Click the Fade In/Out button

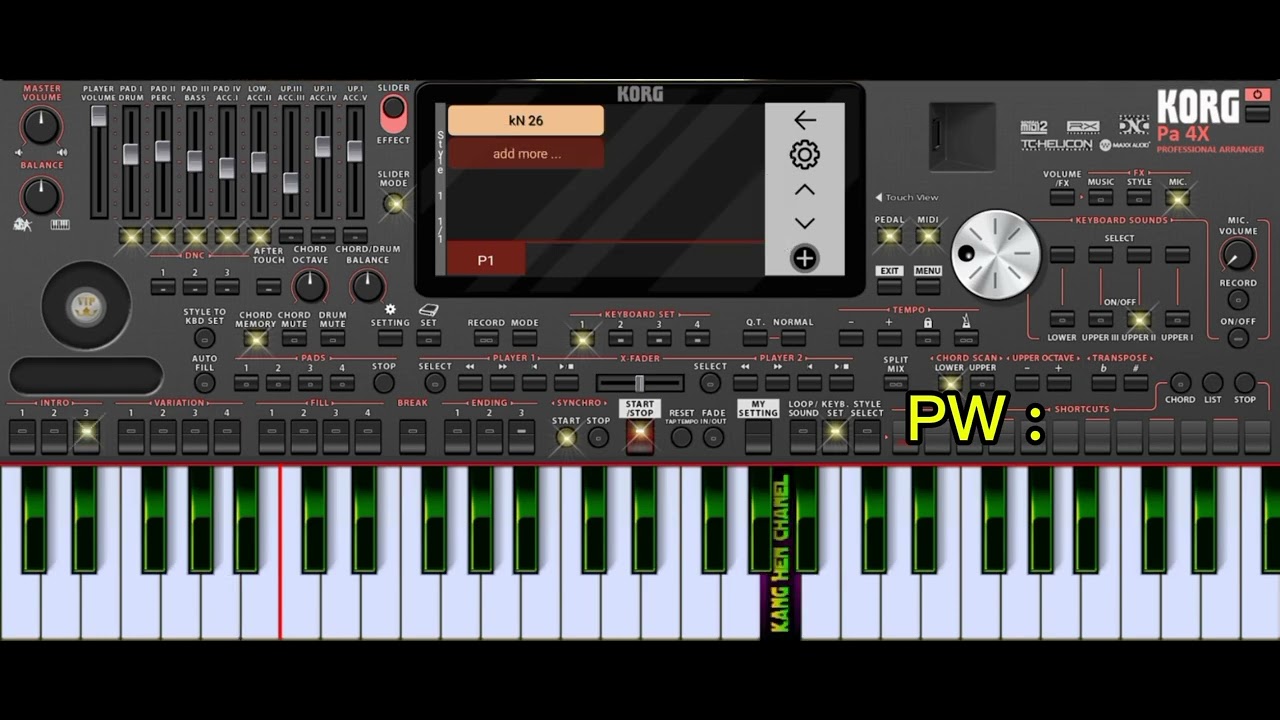[713, 437]
